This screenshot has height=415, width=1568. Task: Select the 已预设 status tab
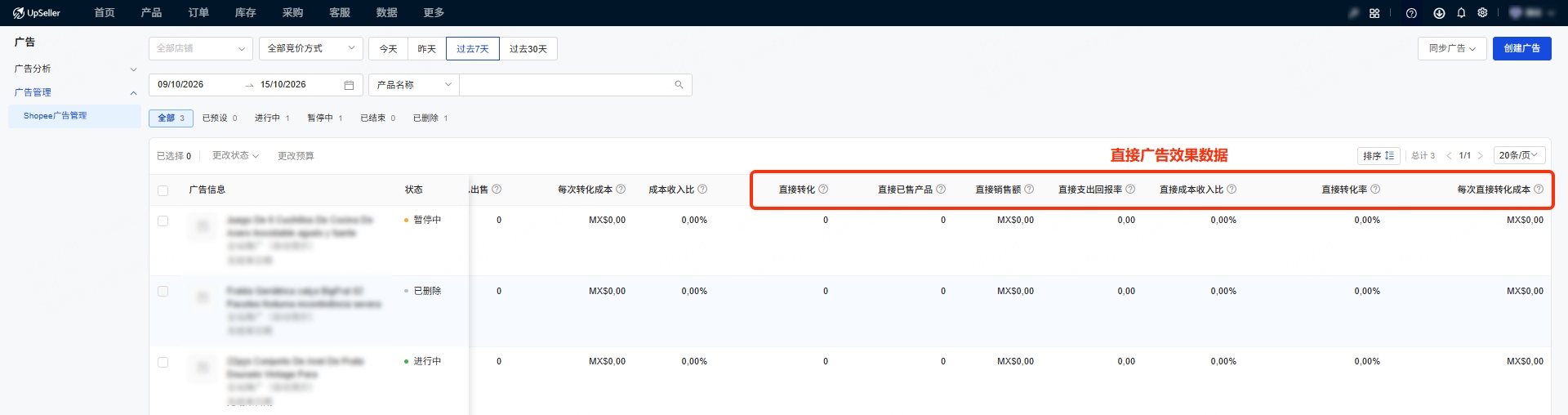coord(220,118)
